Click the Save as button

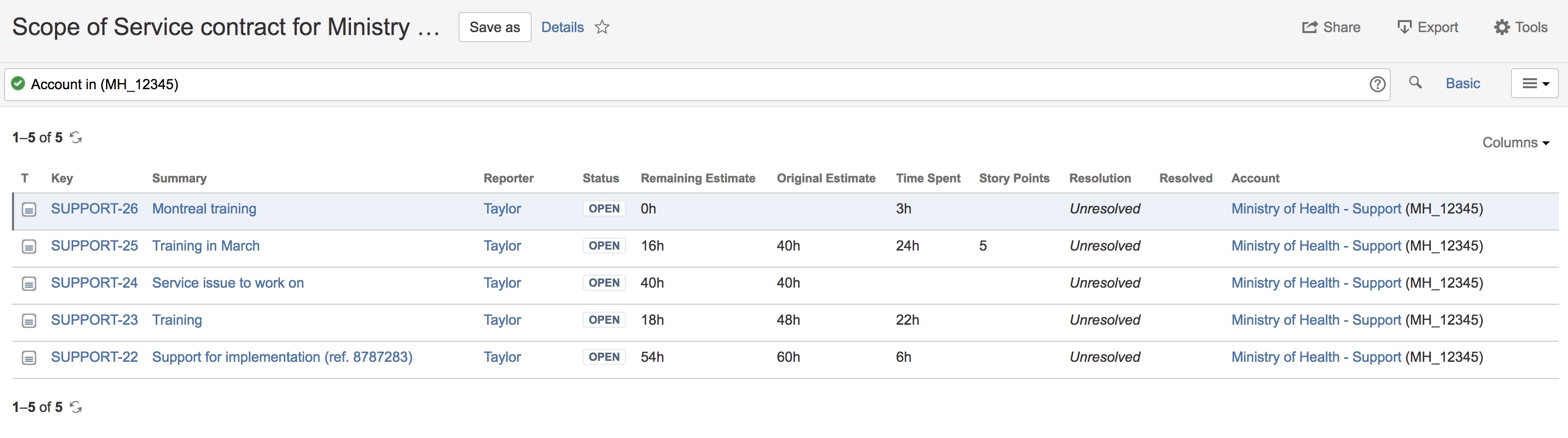[x=494, y=28]
